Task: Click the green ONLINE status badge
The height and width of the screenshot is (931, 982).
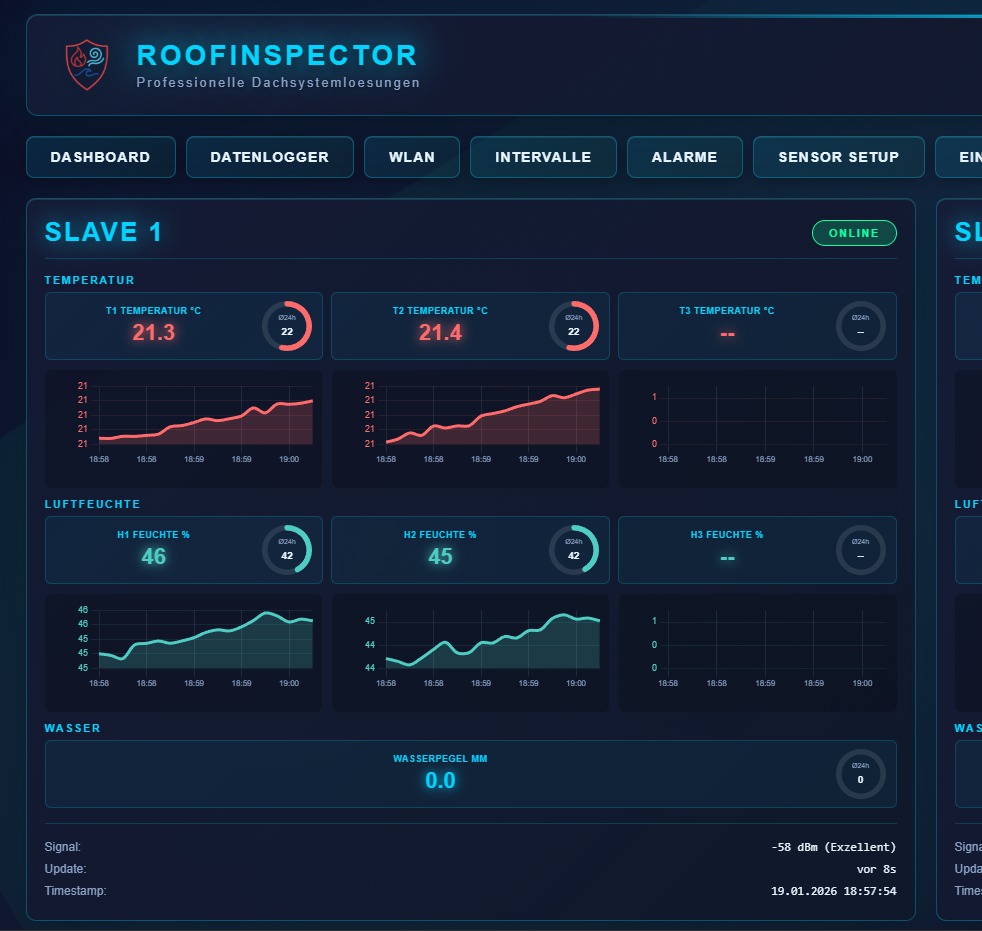Action: (x=854, y=233)
